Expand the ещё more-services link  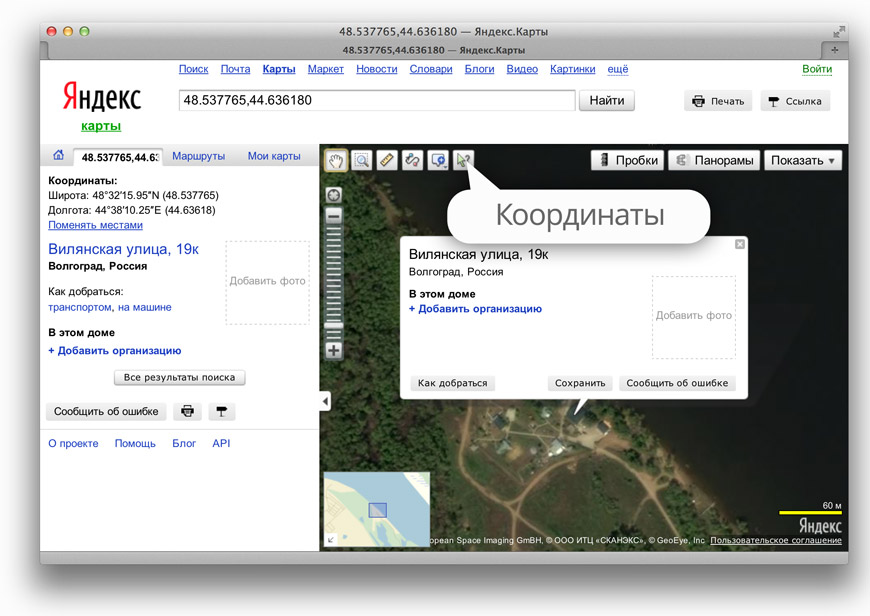(x=618, y=69)
